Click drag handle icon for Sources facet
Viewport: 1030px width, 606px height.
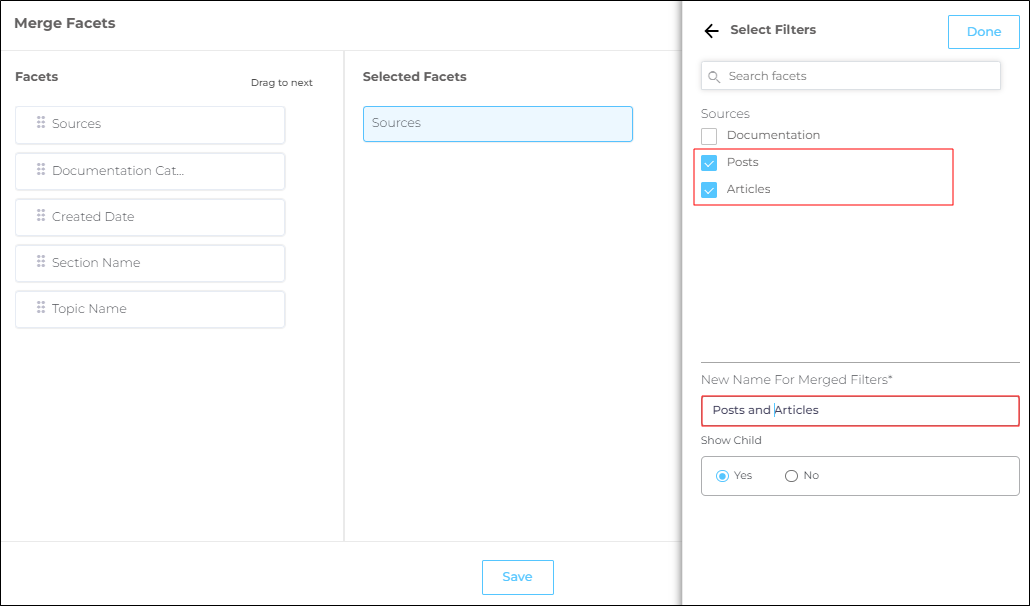click(41, 123)
